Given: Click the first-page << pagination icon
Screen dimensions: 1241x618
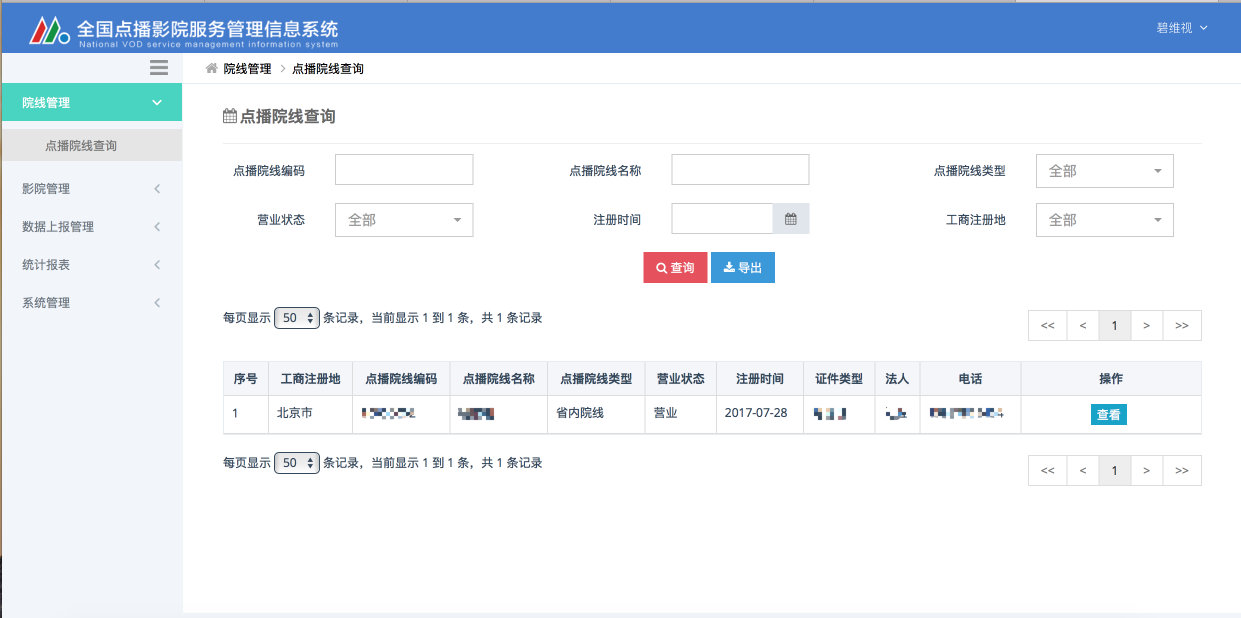Looking at the screenshot, I should [1047, 325].
